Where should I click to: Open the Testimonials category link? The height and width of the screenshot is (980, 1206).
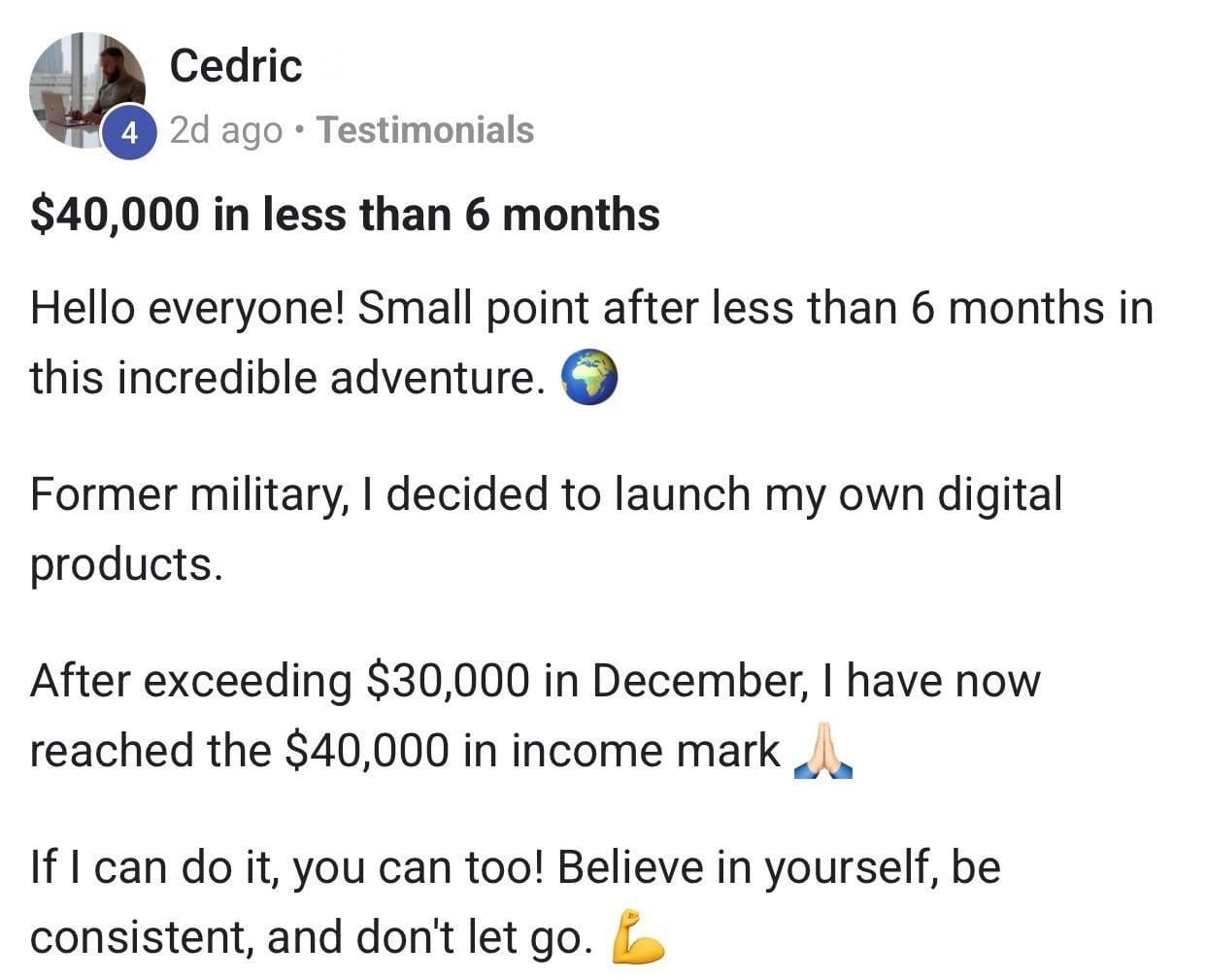click(x=425, y=130)
